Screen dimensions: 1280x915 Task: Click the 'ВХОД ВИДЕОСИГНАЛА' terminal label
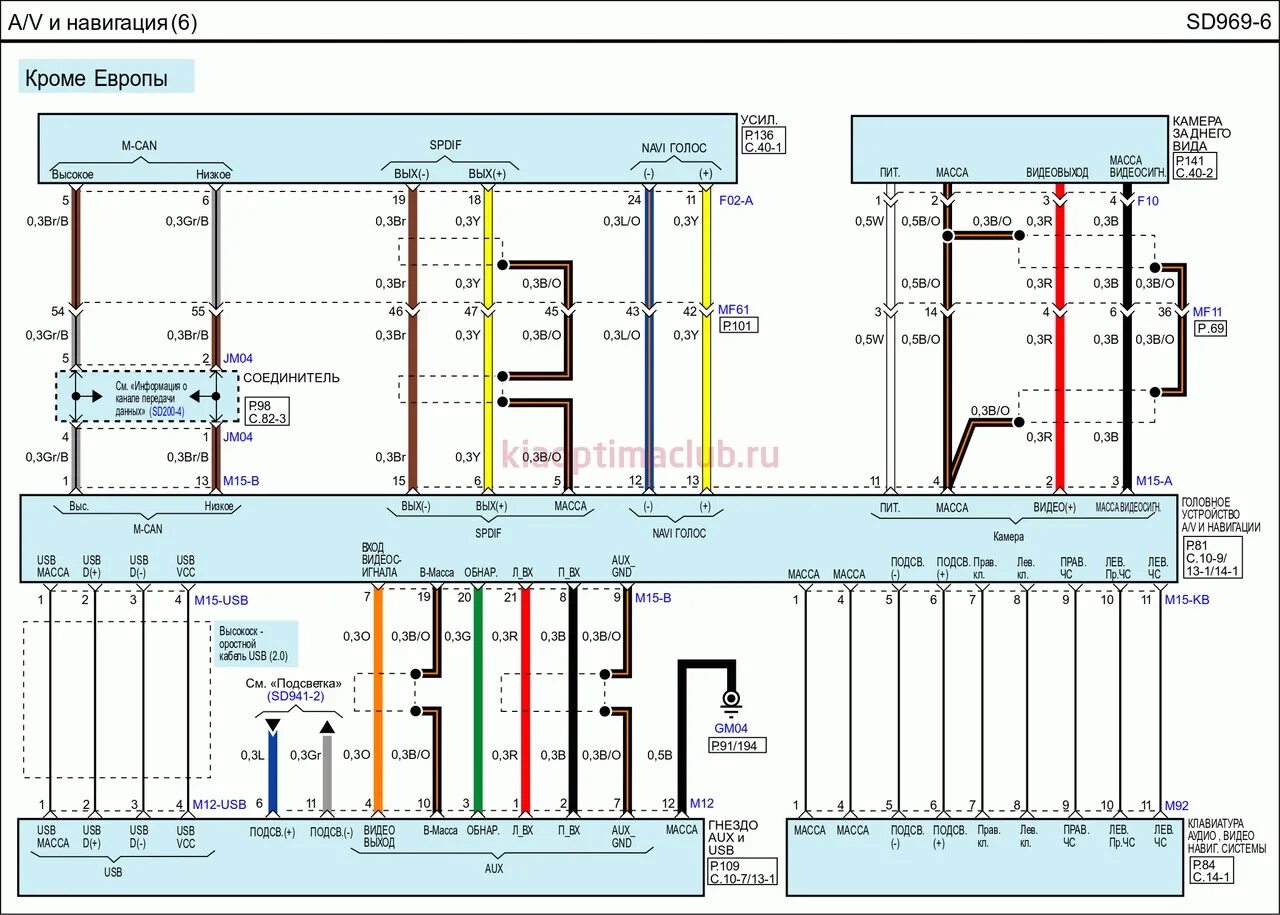381,560
